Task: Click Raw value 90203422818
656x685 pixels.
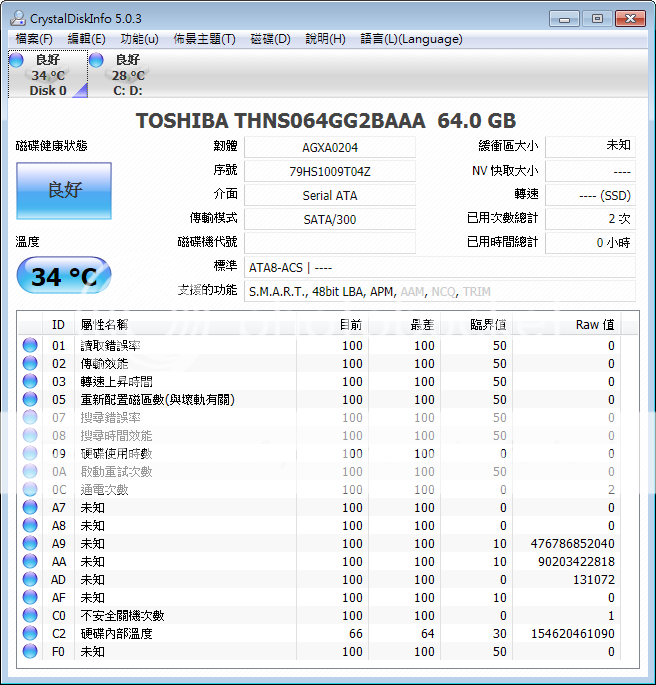Action: pyautogui.click(x=576, y=561)
